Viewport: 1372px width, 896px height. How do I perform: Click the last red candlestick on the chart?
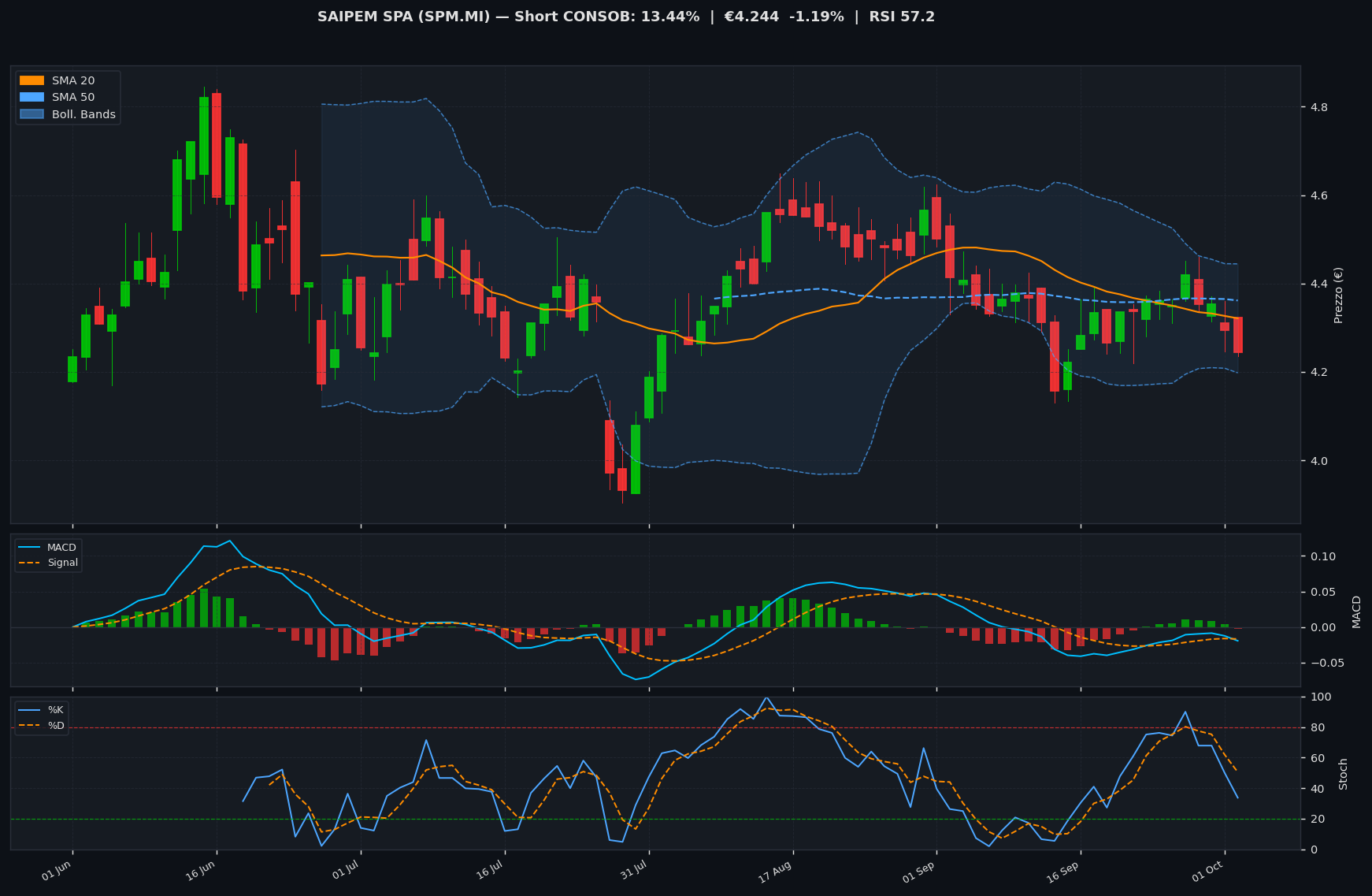pyautogui.click(x=1238, y=335)
